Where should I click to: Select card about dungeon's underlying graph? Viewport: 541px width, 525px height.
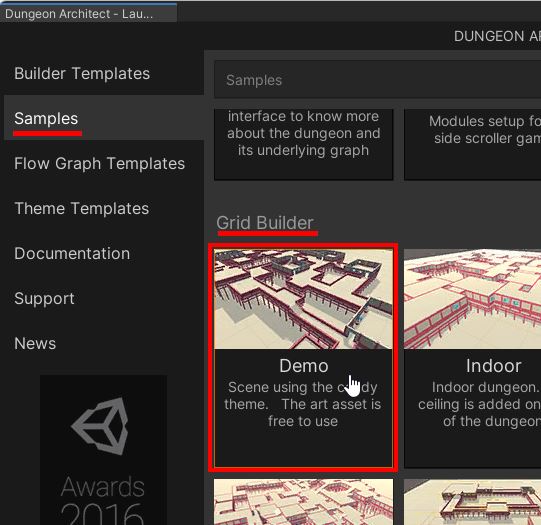point(303,144)
